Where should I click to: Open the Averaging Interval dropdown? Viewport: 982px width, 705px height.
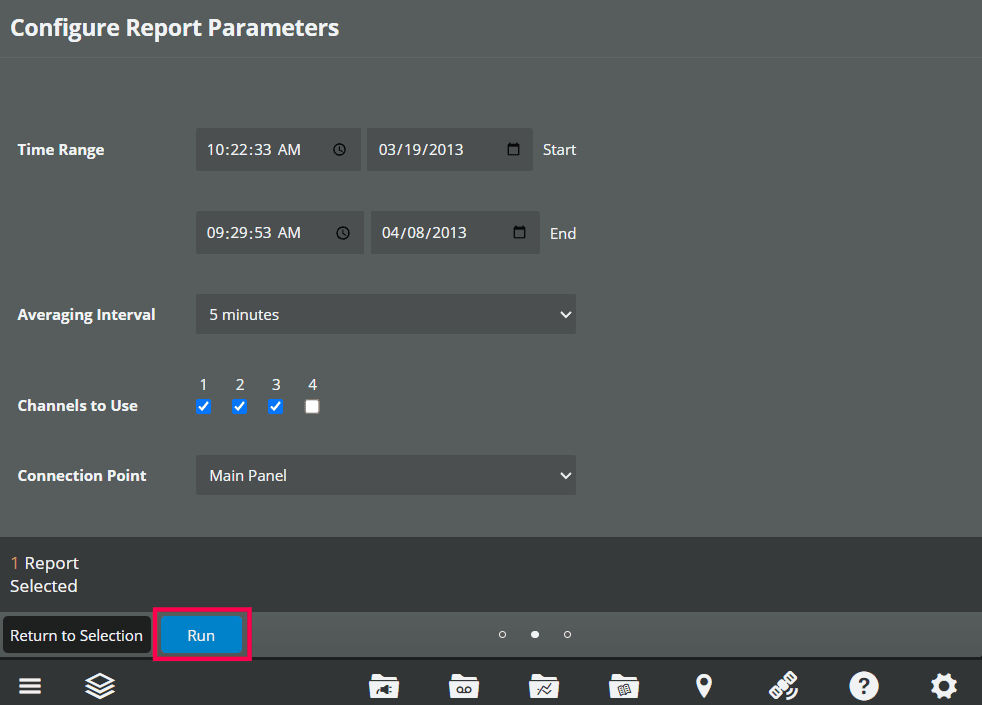pyautogui.click(x=386, y=314)
